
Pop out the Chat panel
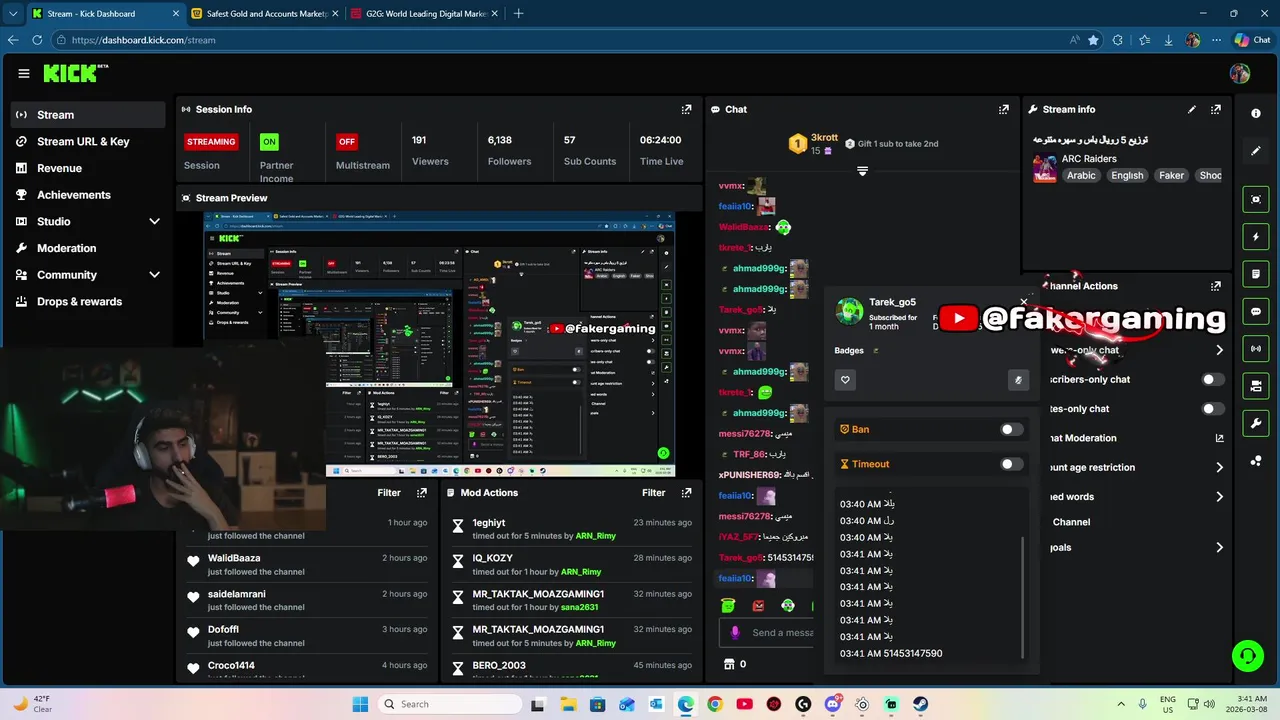coord(1004,109)
